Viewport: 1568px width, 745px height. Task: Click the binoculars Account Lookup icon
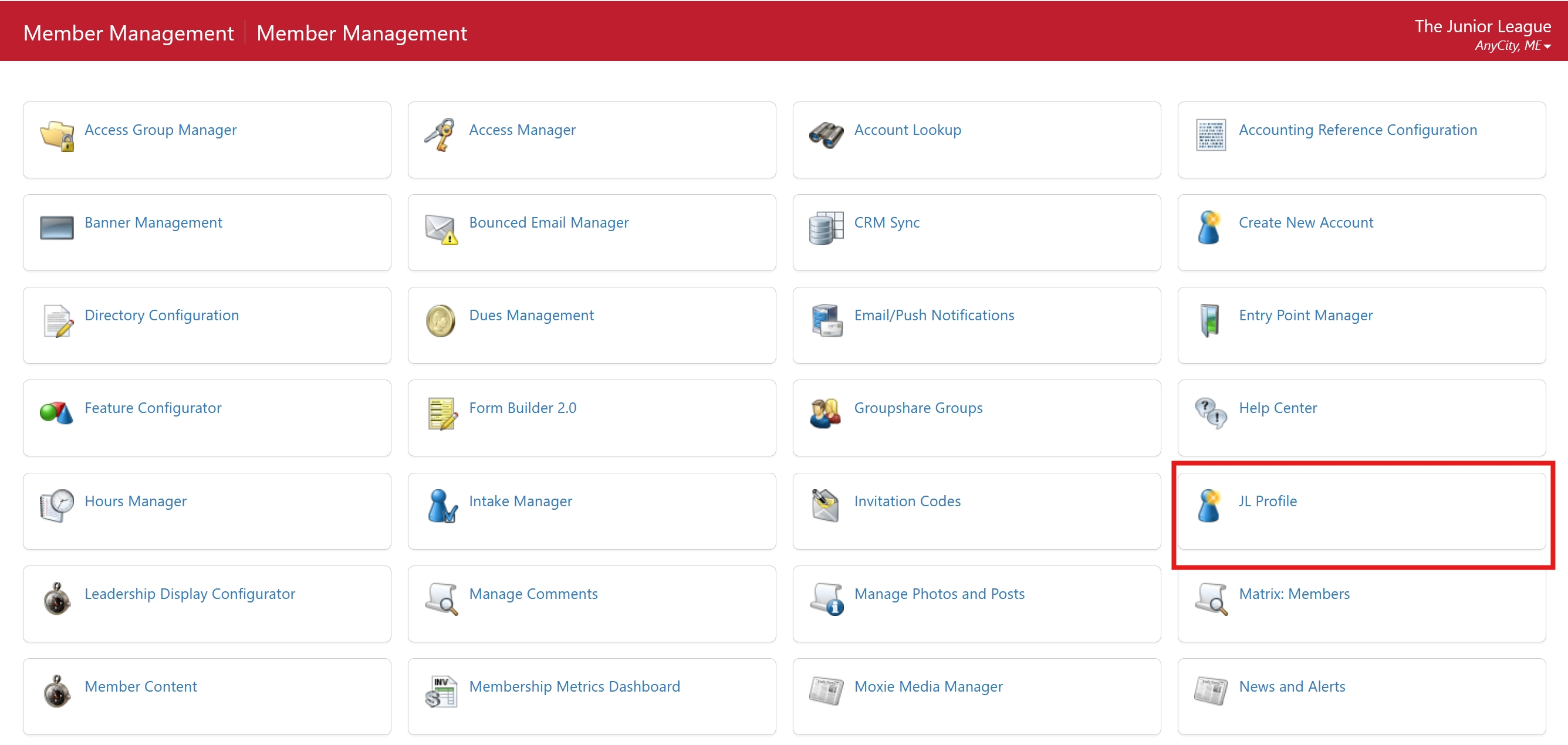pos(826,135)
